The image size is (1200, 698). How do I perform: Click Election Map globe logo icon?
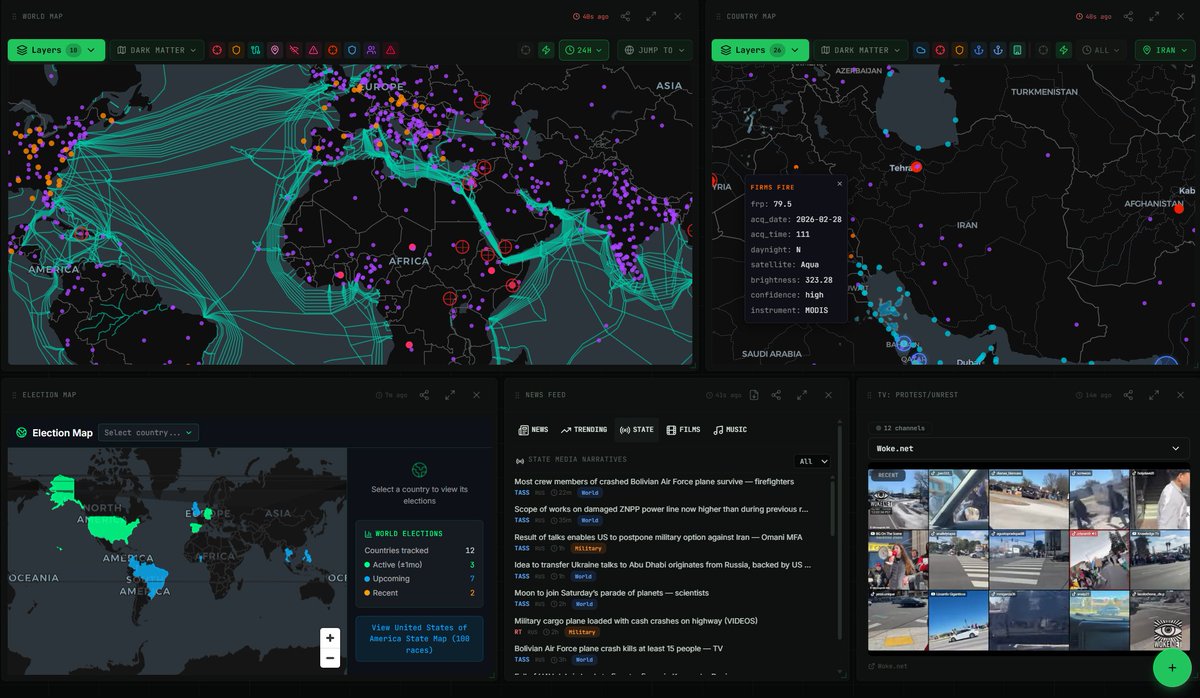click(22, 433)
